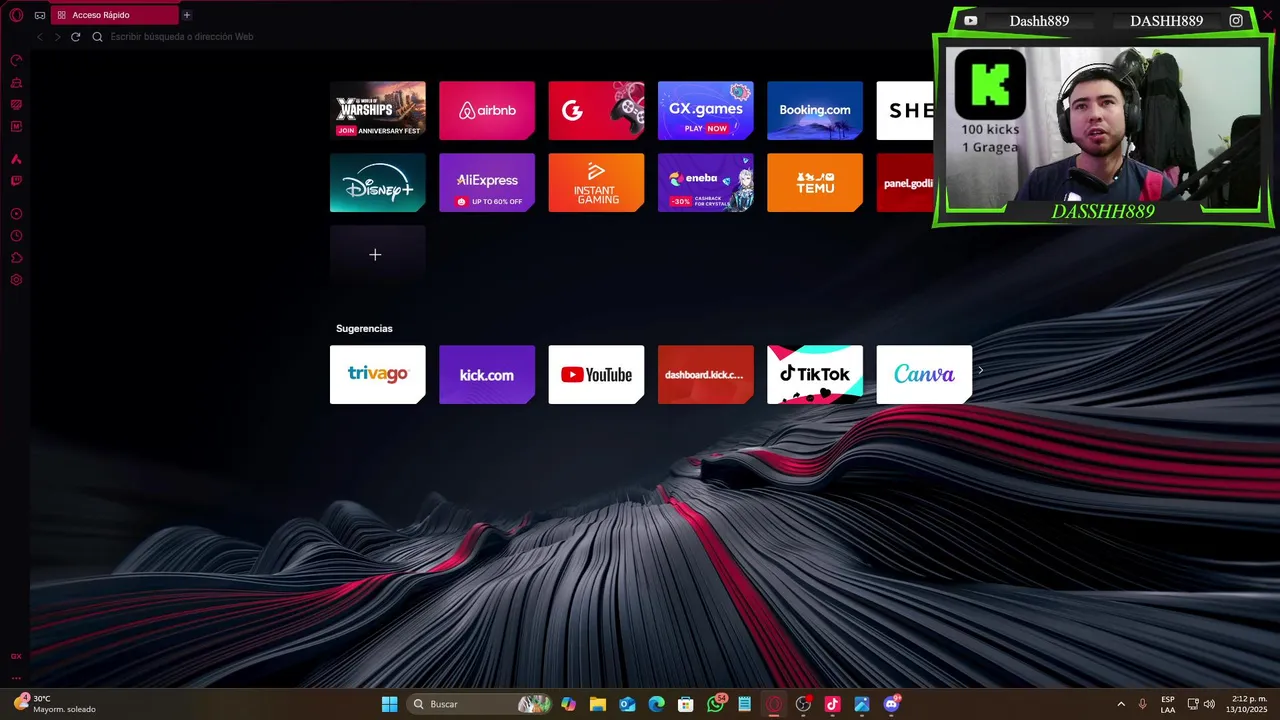This screenshot has height=720, width=1280.
Task: Open the Opera GX main menu logo
Action: pos(16,15)
